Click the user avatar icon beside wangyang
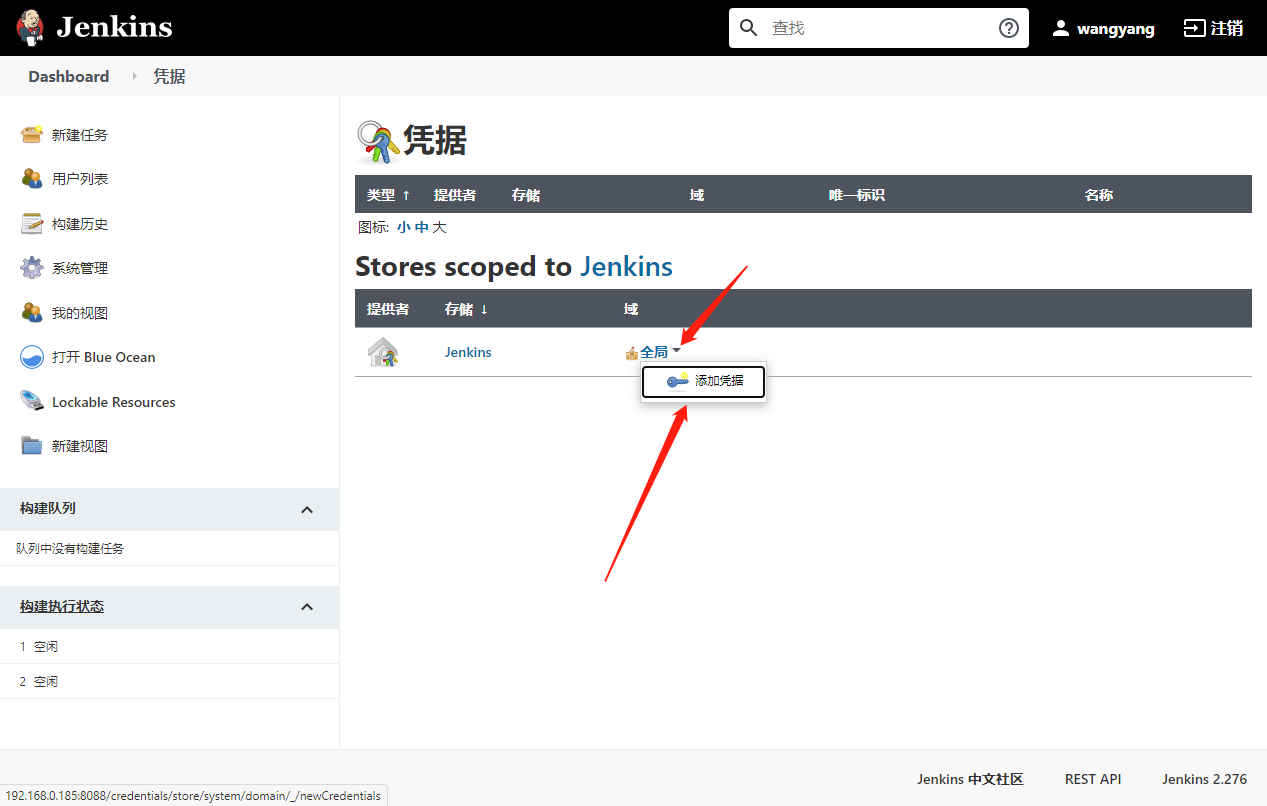This screenshot has width=1267, height=806. [x=1061, y=28]
